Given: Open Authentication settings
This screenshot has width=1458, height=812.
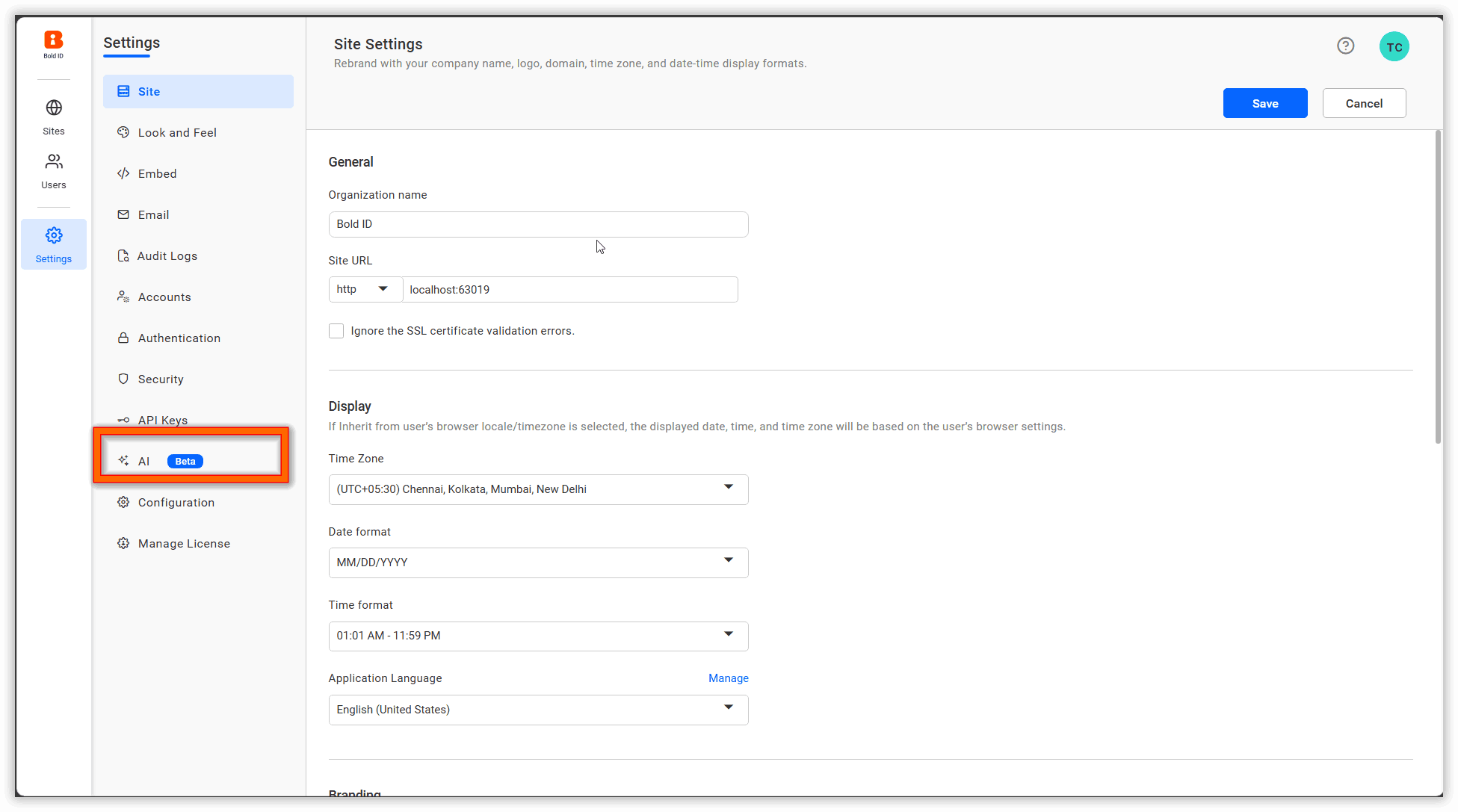Looking at the screenshot, I should [x=198, y=338].
